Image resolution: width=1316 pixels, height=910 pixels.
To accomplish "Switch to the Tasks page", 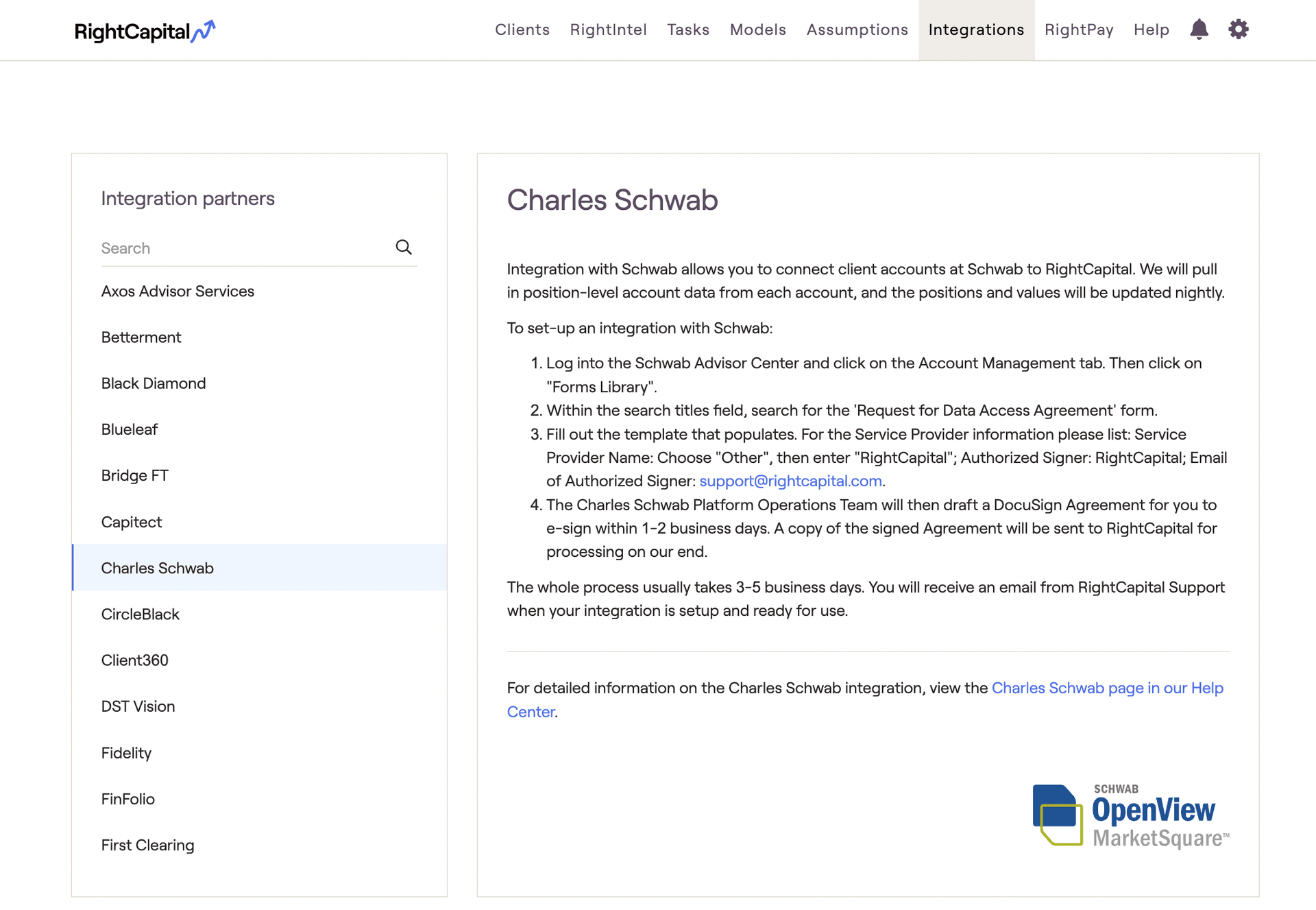I will [688, 30].
